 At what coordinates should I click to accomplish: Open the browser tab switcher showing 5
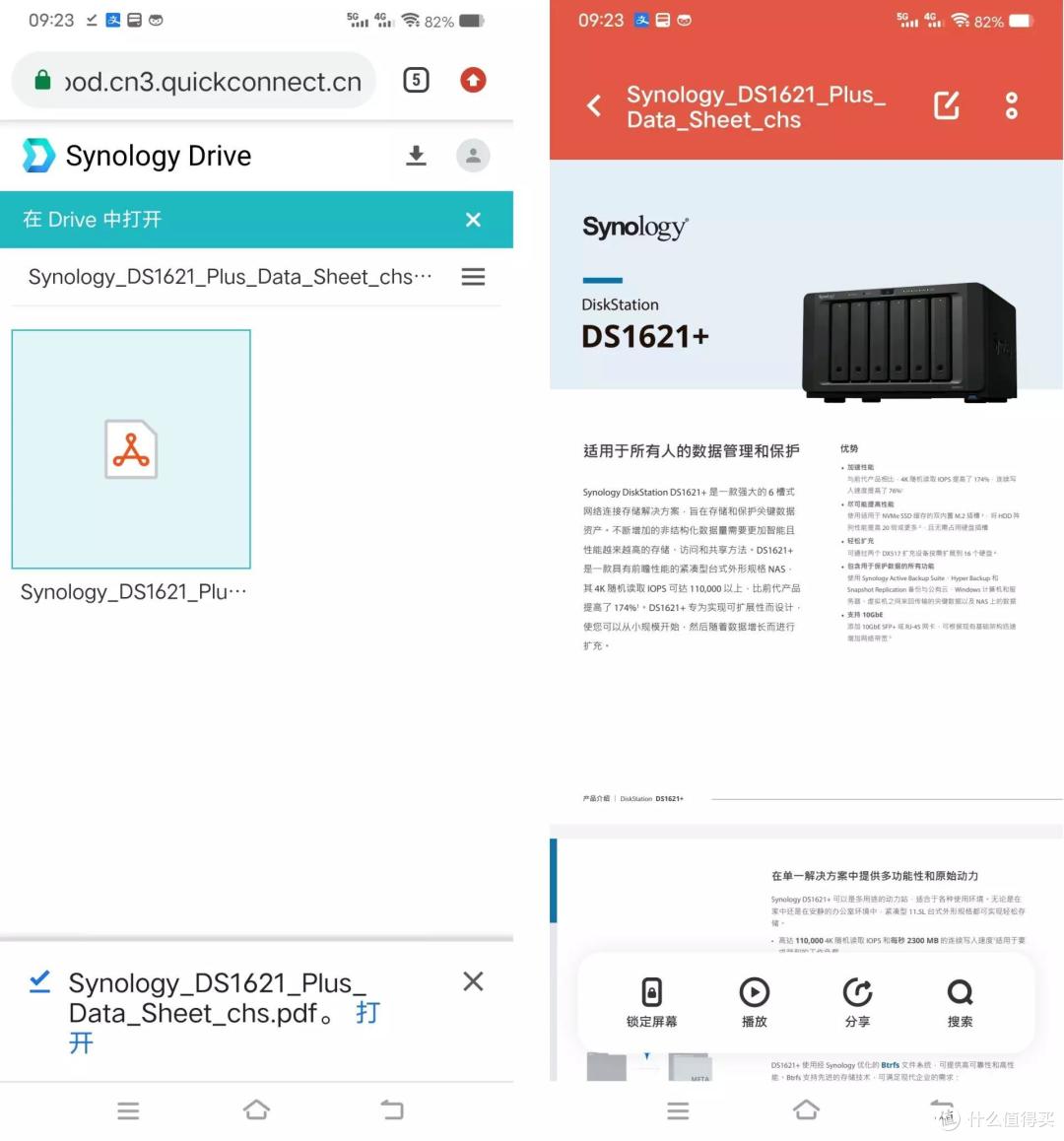coord(417,80)
